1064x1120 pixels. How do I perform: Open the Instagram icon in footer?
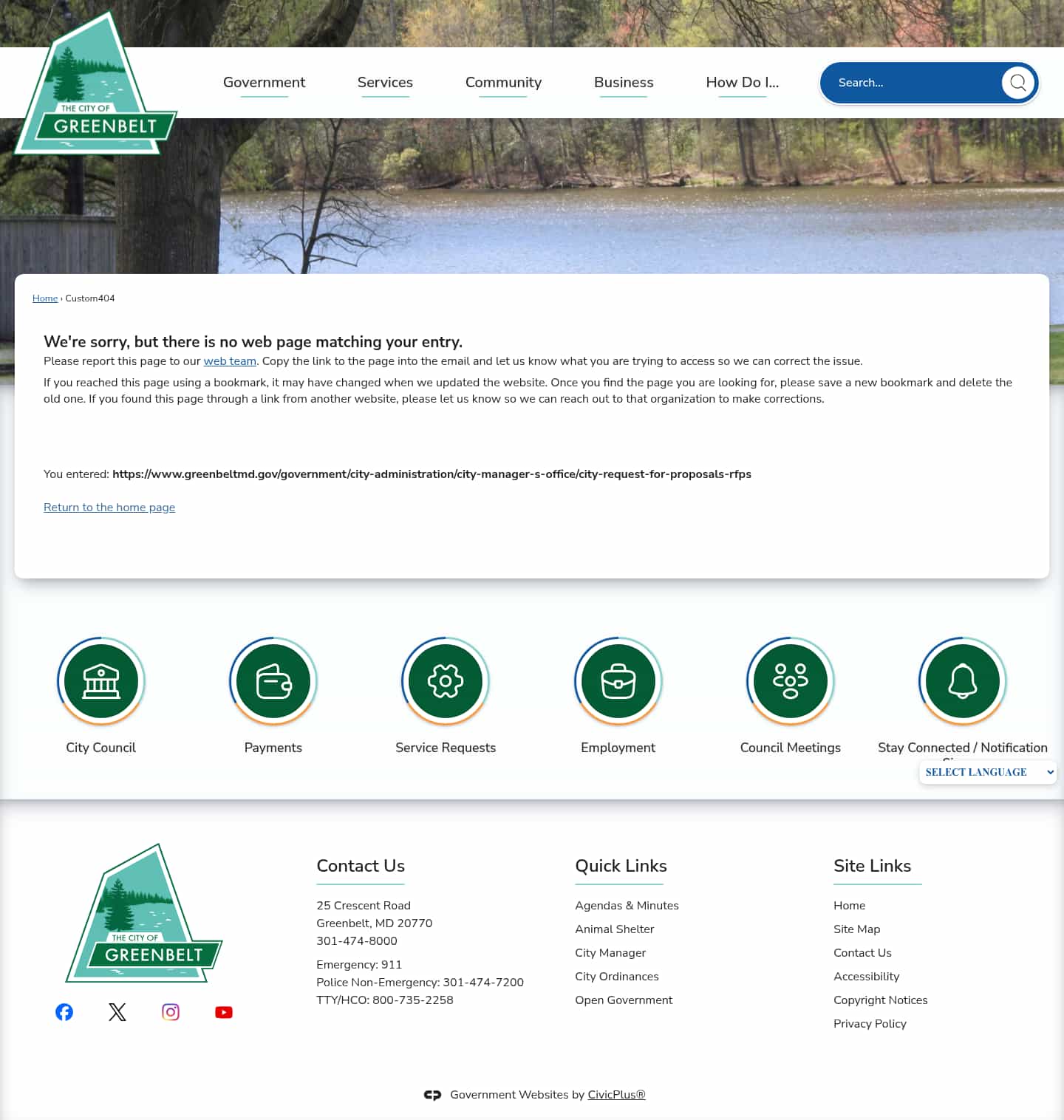pos(171,1012)
